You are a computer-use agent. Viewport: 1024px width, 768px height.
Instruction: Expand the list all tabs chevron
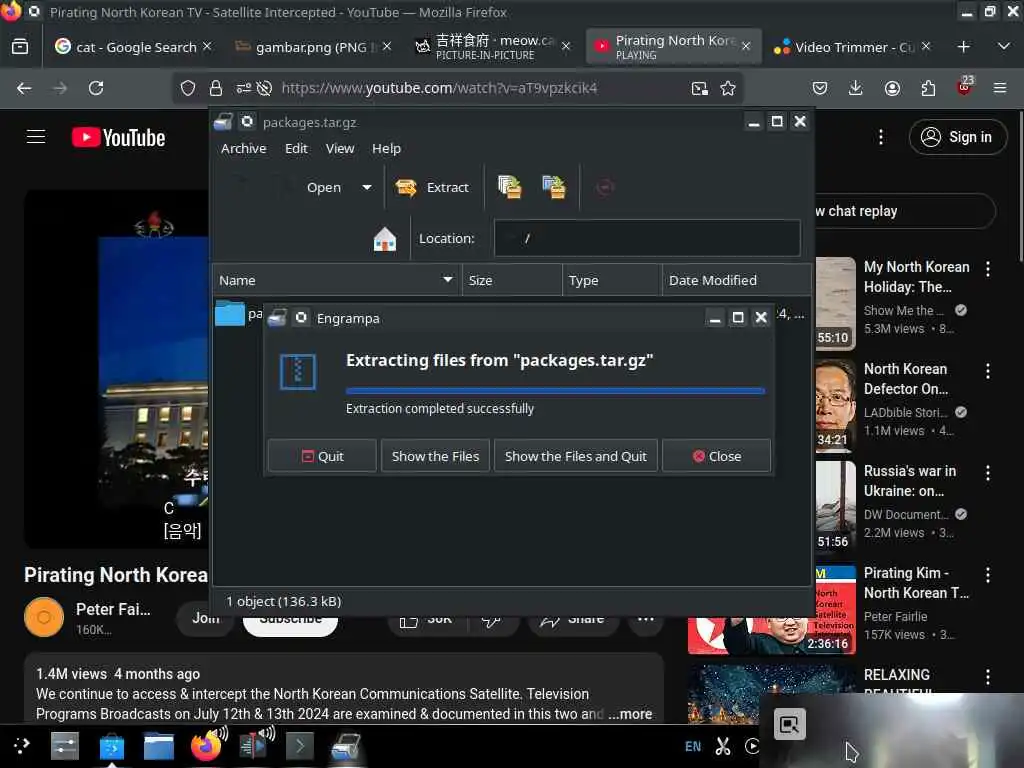tap(1004, 46)
